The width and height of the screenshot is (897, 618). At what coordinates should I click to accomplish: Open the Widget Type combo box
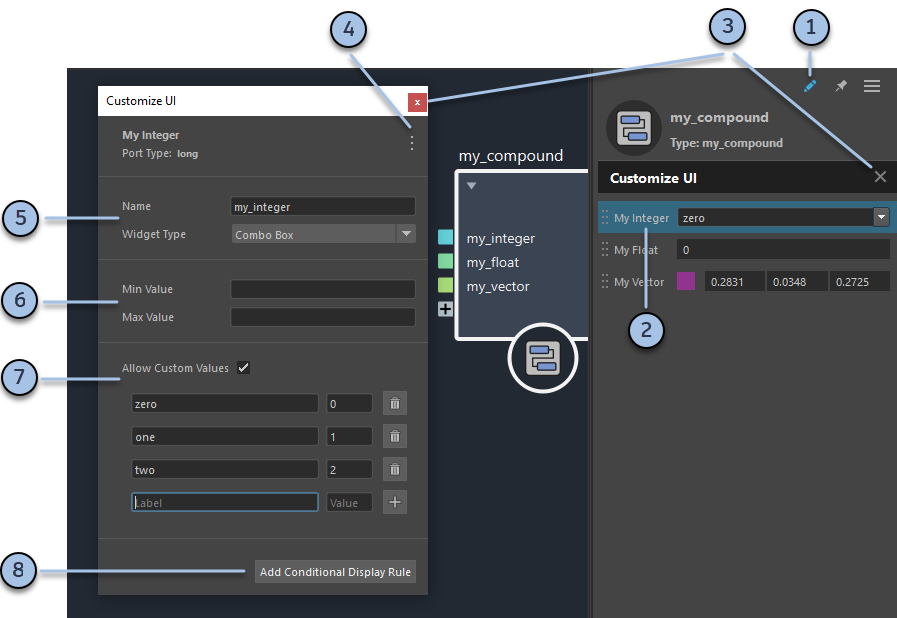coord(407,233)
